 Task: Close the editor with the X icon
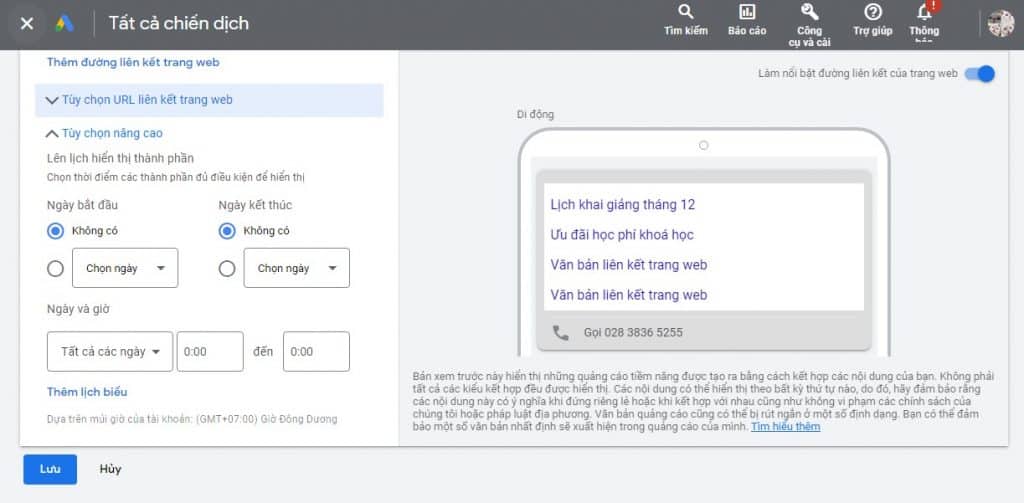pyautogui.click(x=27, y=24)
